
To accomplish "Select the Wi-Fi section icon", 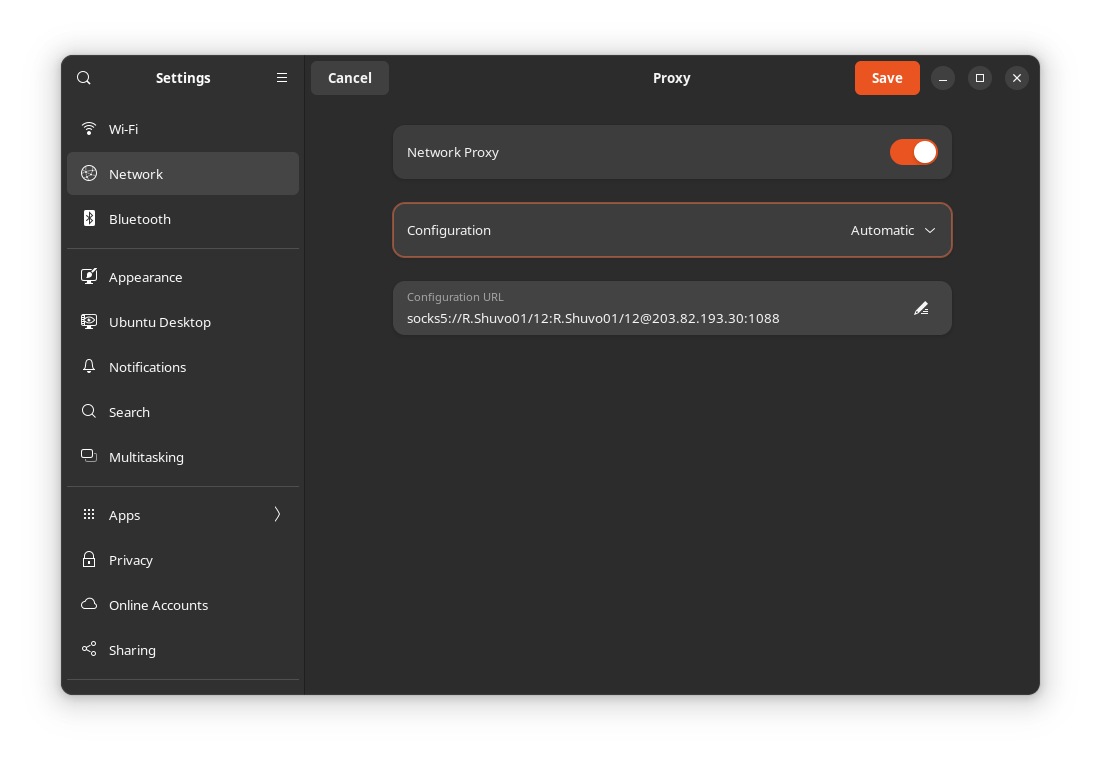I will pos(89,128).
